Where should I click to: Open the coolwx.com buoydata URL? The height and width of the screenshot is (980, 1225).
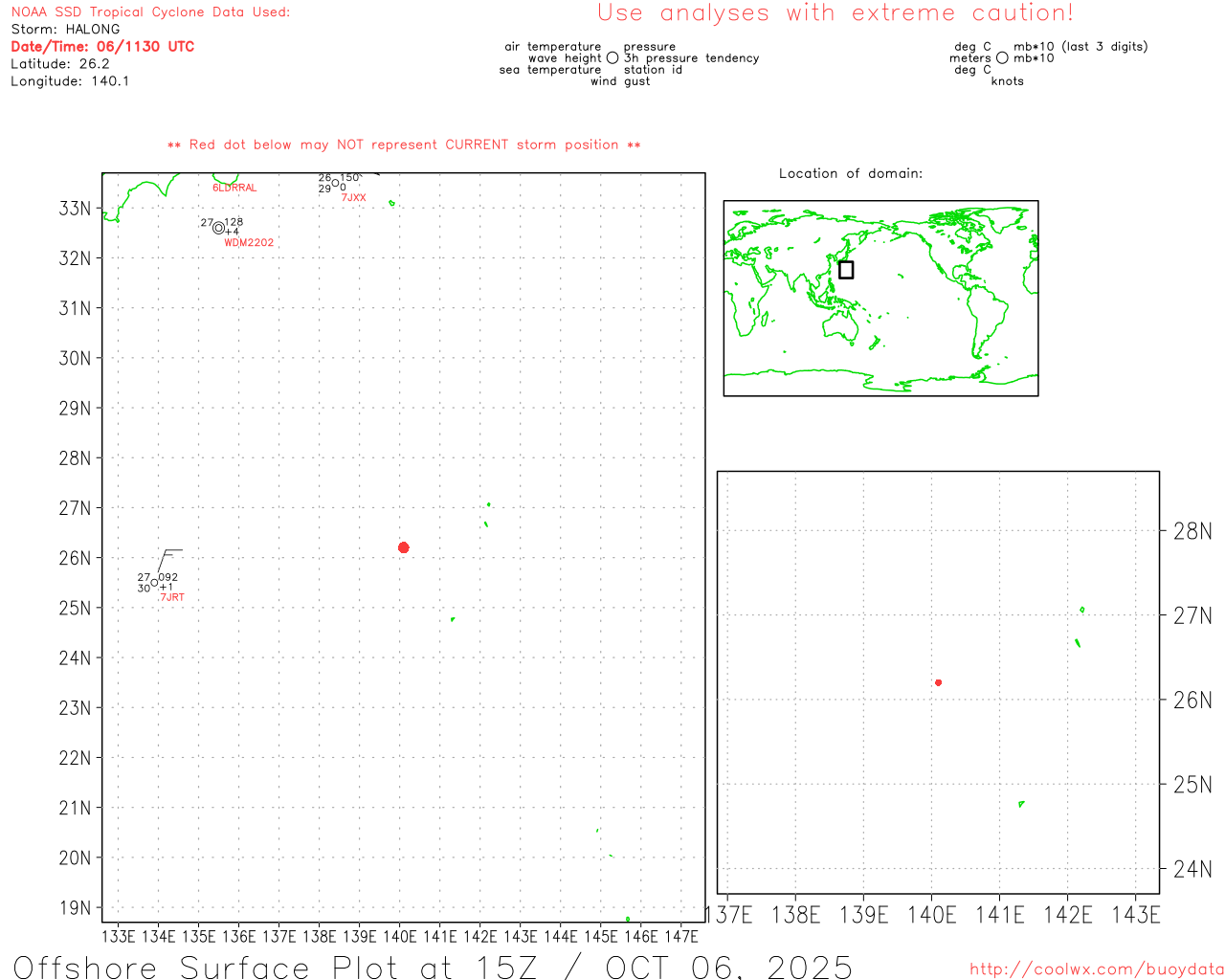(1096, 969)
